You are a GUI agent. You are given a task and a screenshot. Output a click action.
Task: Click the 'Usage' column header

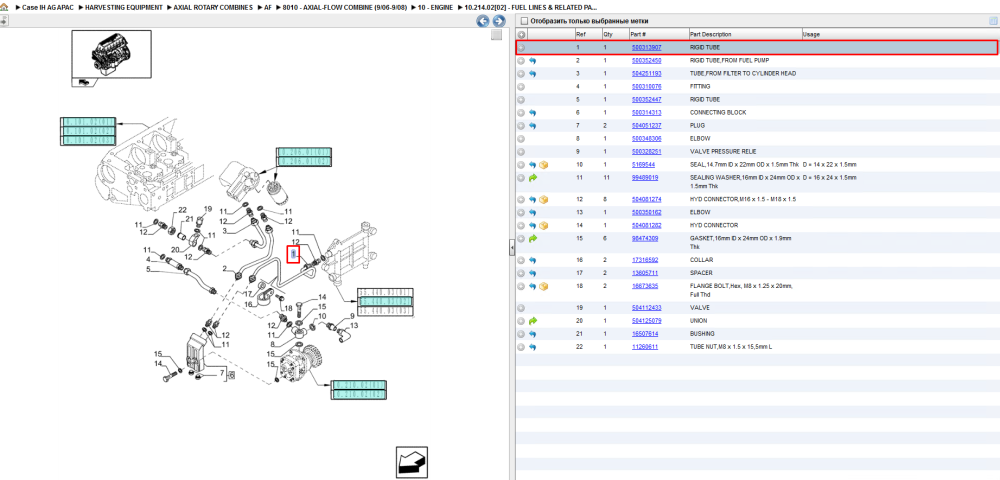coord(811,34)
